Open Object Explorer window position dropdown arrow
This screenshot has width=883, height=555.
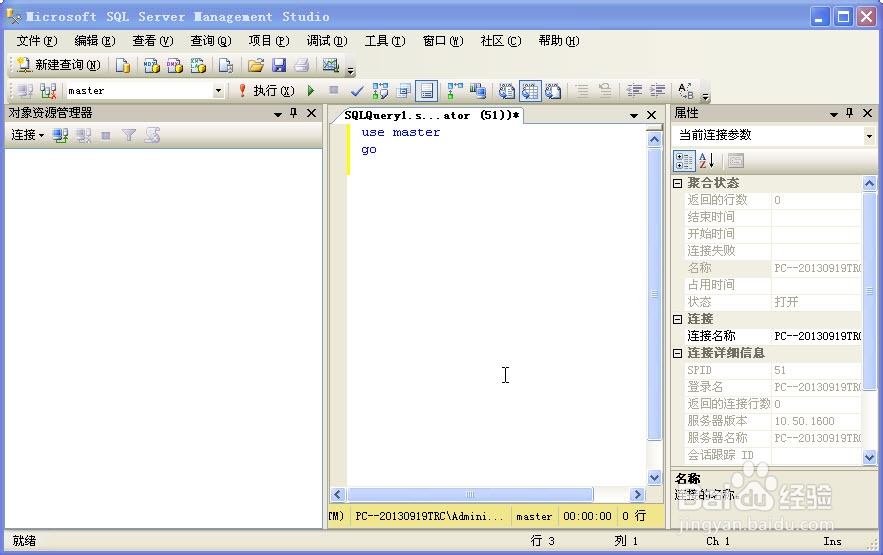pyautogui.click(x=278, y=114)
